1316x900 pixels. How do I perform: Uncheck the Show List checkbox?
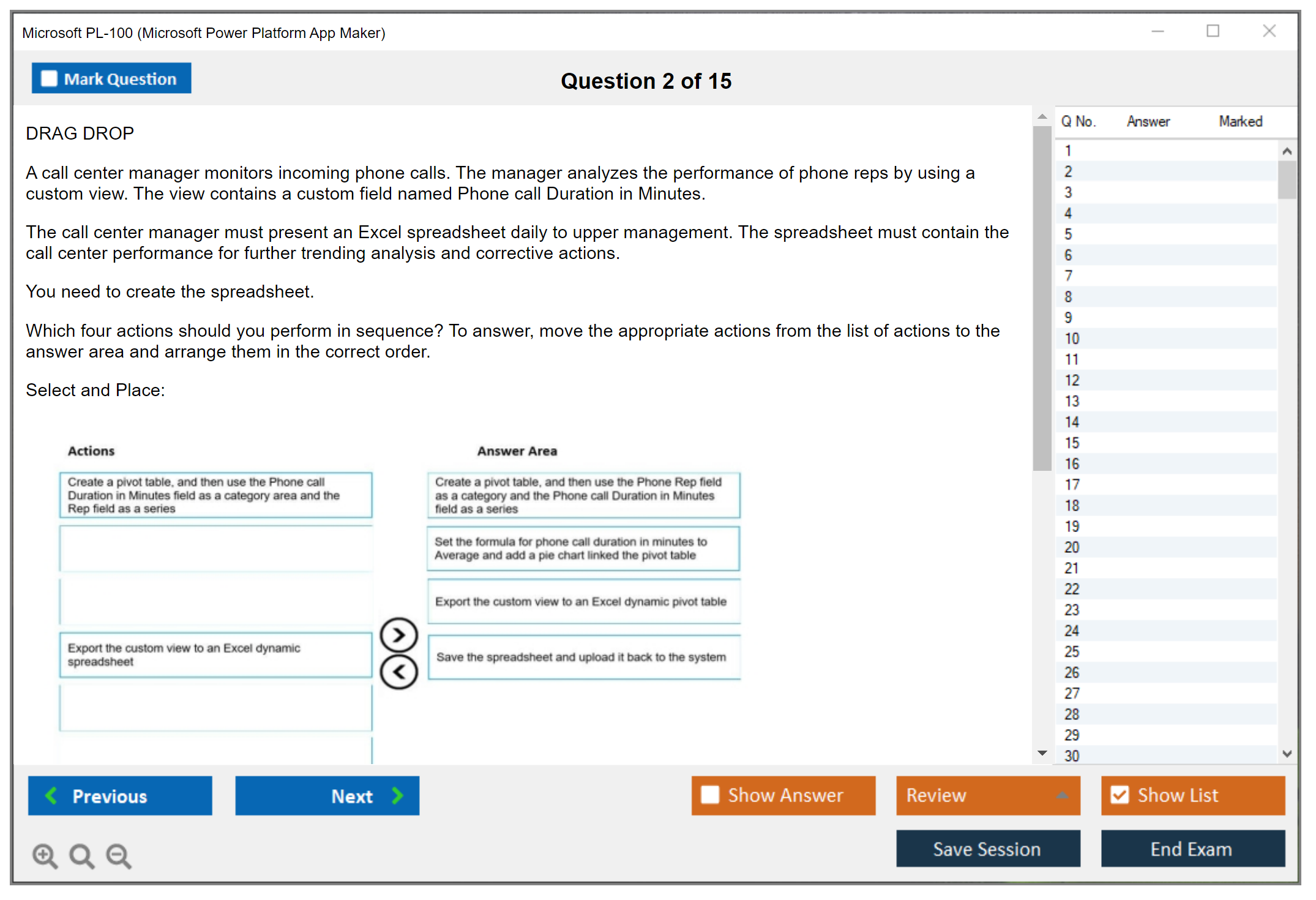1120,795
